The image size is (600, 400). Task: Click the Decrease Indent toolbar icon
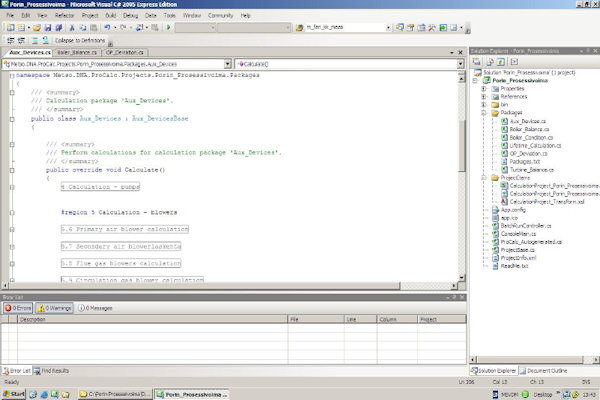[10, 40]
